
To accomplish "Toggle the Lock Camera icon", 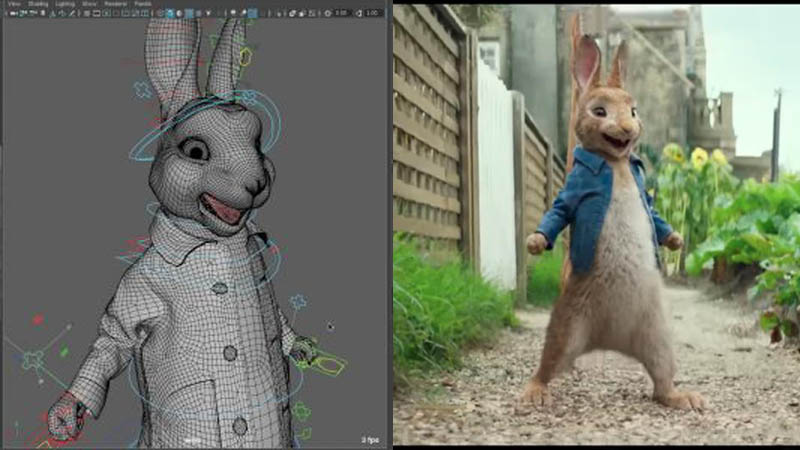I will tap(22, 13).
